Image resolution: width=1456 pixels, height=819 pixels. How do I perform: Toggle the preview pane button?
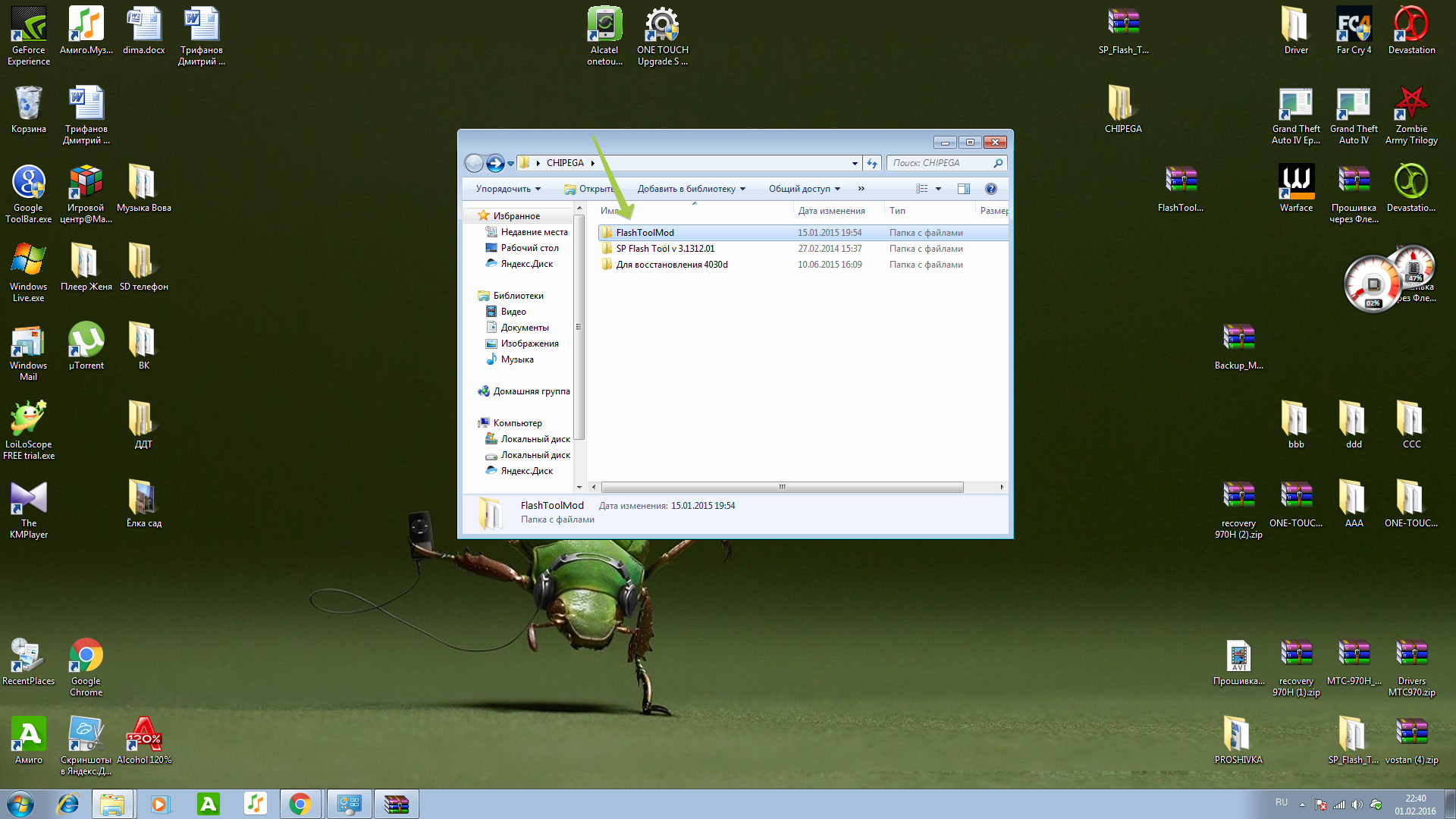[963, 189]
